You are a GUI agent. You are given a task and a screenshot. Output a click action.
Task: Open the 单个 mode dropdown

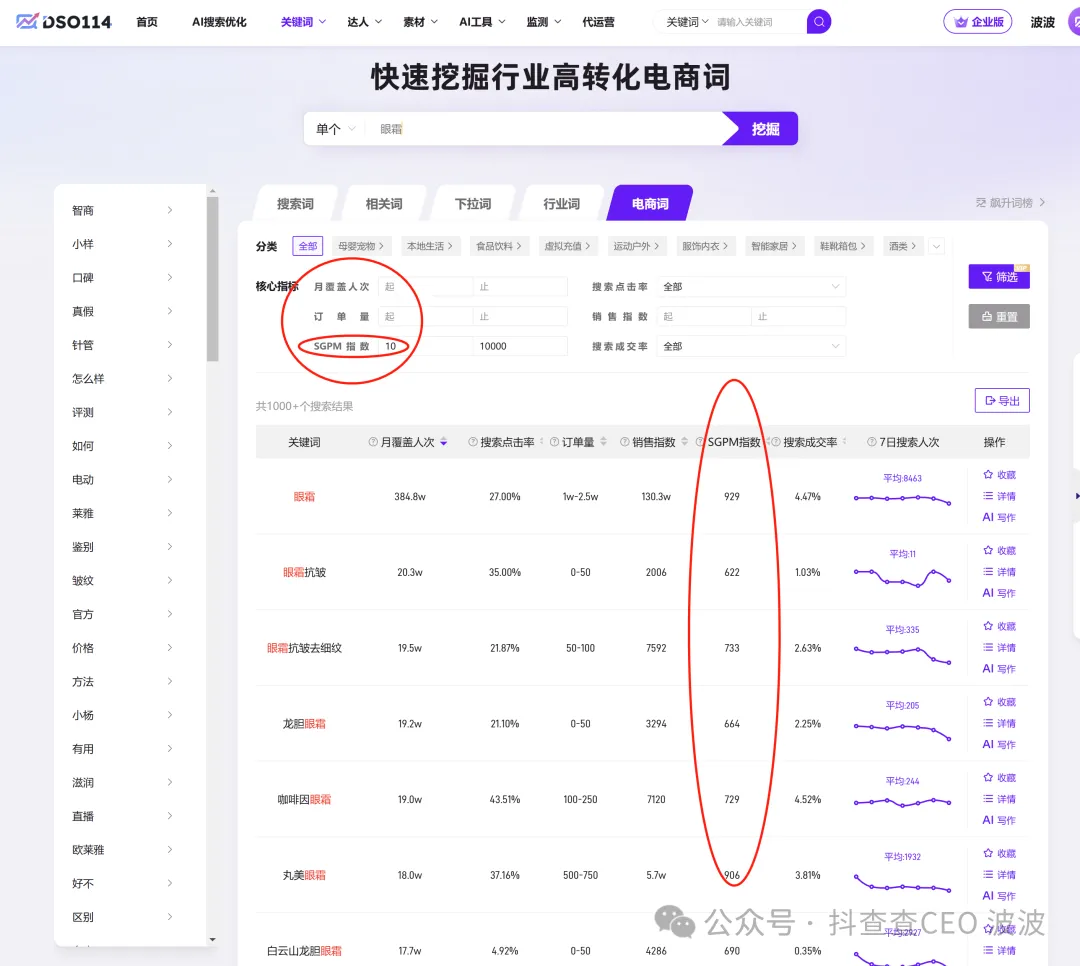[335, 129]
